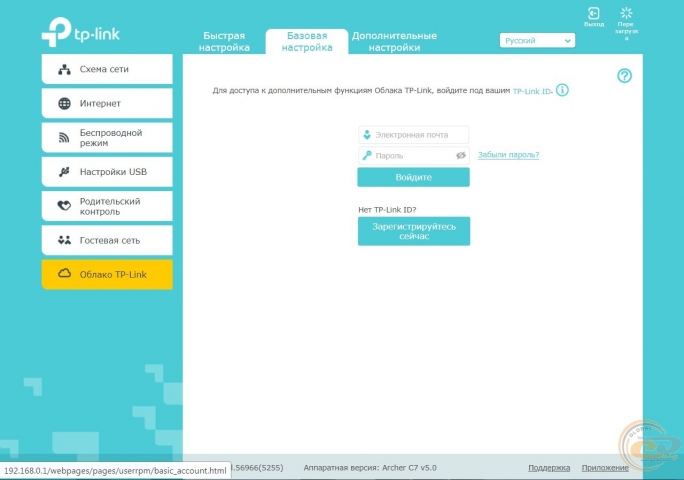Toggle password visibility with the eye icon
This screenshot has height=480, width=684.
pyautogui.click(x=461, y=155)
